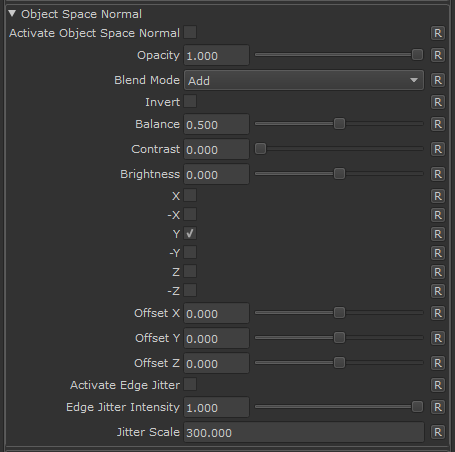Tick the Invert checkbox
The width and height of the screenshot is (455, 452).
(x=190, y=101)
